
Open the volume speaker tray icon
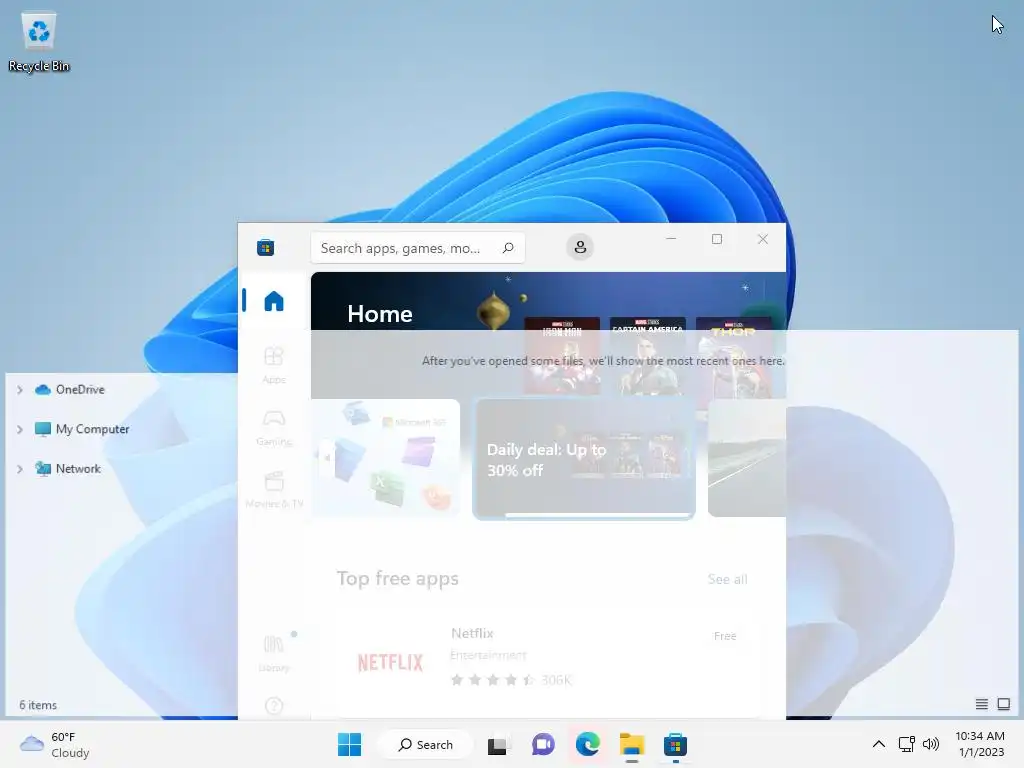coord(931,744)
